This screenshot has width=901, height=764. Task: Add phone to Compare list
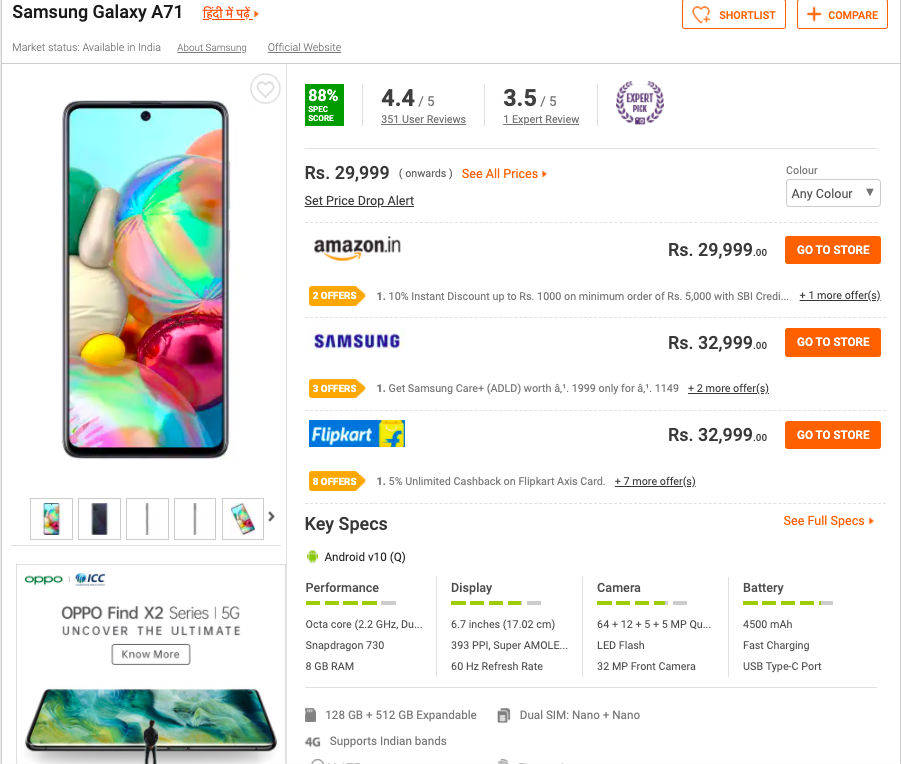[842, 15]
